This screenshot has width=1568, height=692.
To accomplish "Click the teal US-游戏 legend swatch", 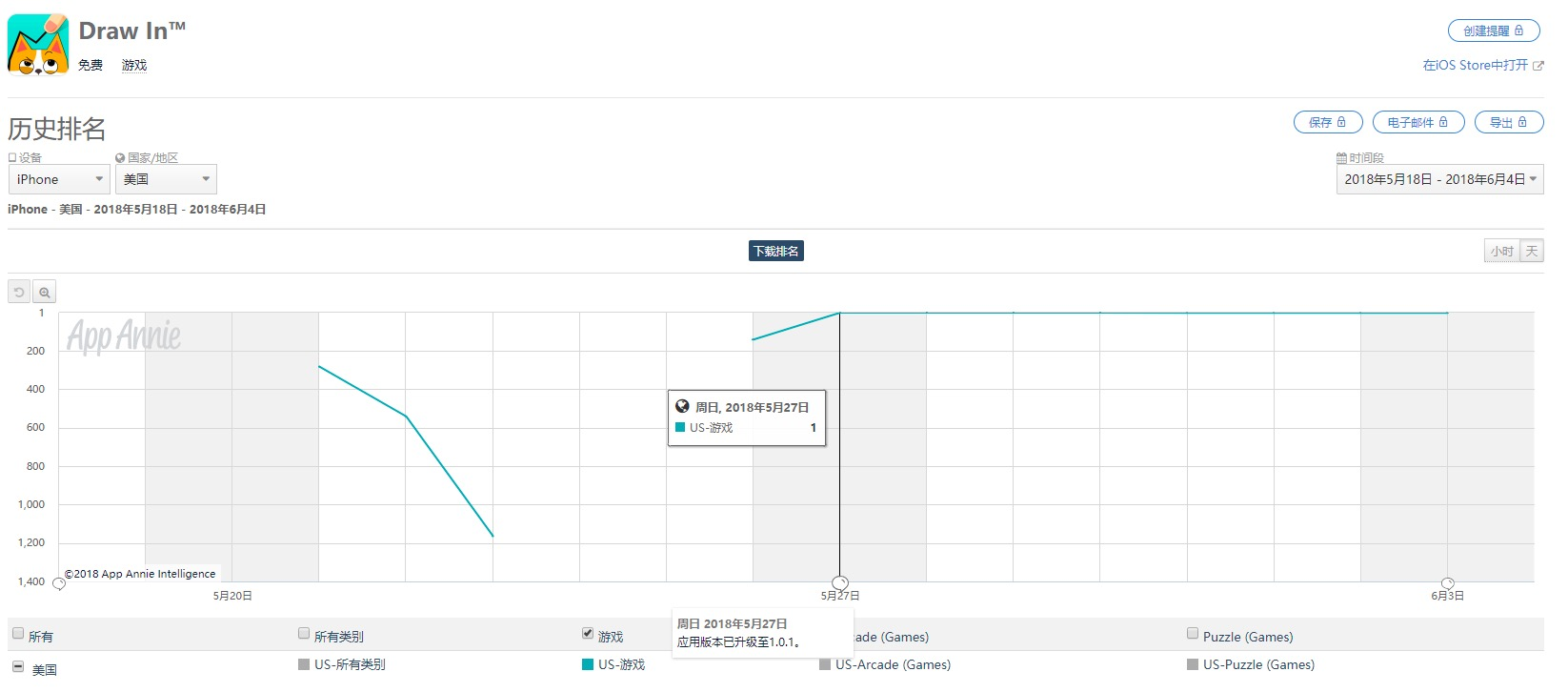I will 588,664.
